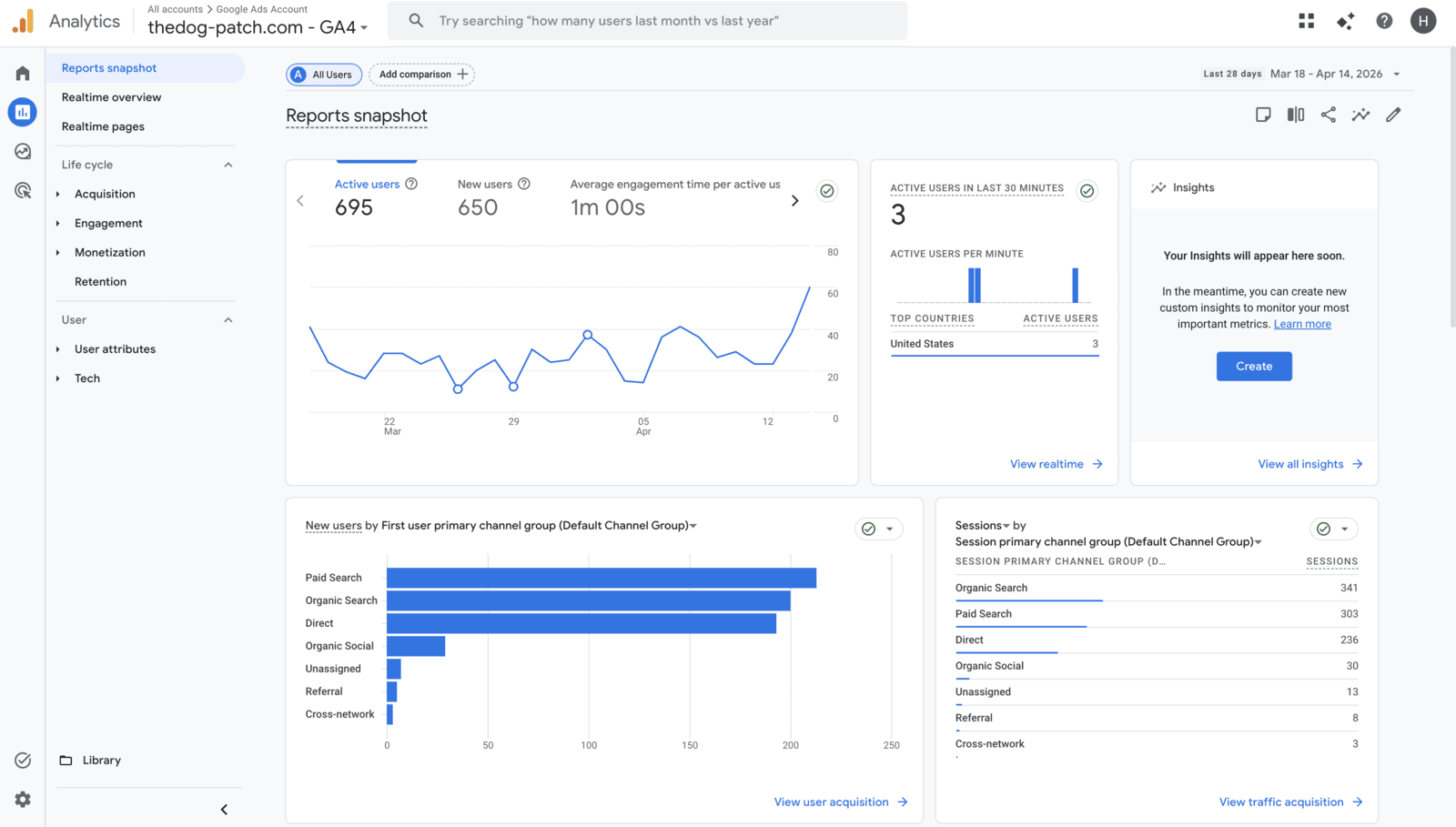Click the Create insights button
This screenshot has height=827, width=1456.
tap(1254, 367)
